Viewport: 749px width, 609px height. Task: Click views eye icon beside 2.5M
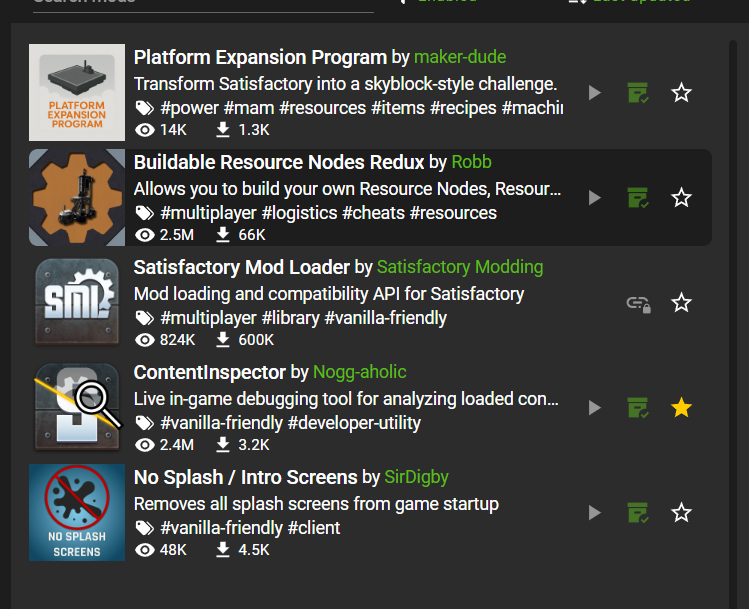(145, 235)
